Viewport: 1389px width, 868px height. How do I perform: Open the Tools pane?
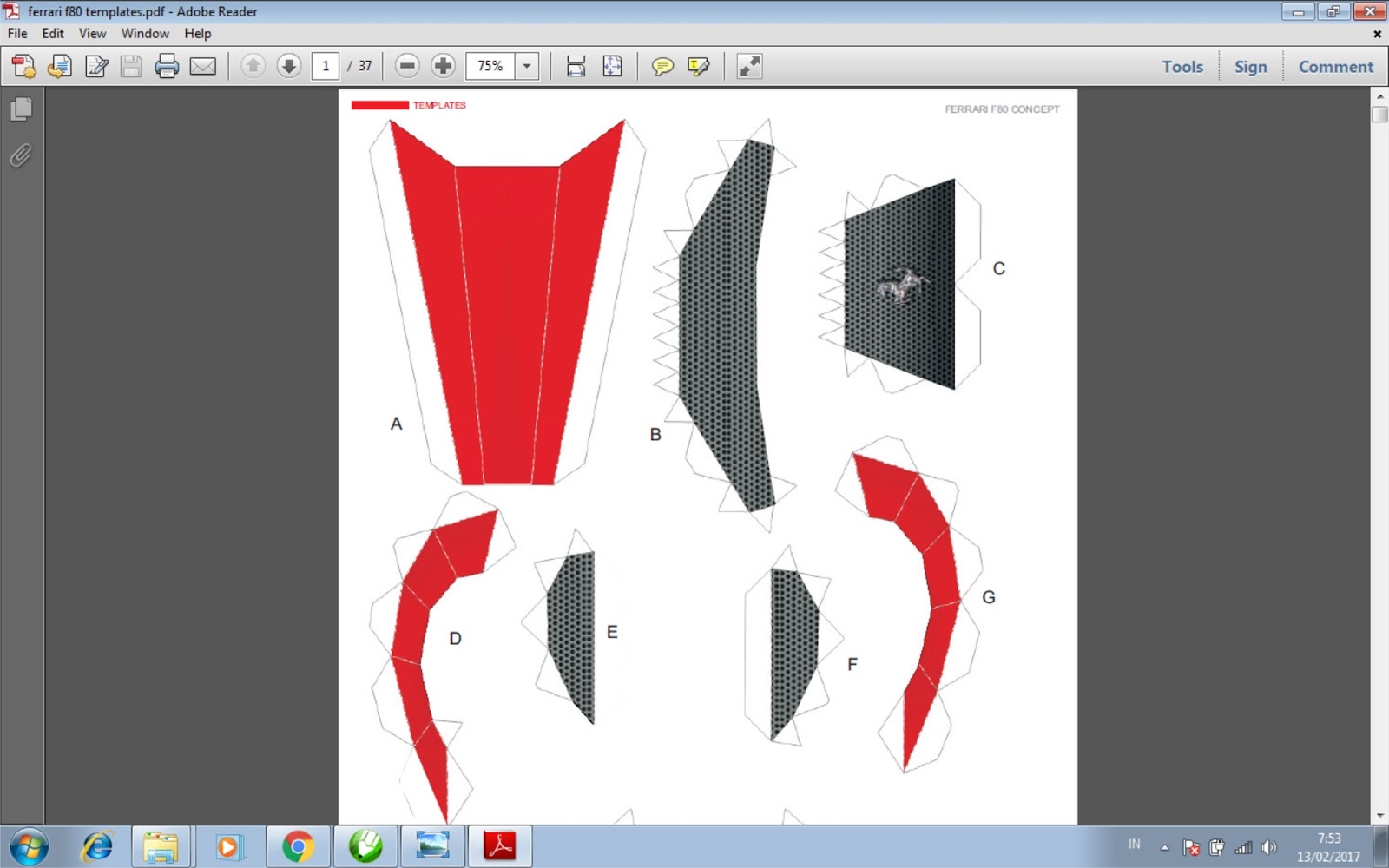click(1182, 66)
